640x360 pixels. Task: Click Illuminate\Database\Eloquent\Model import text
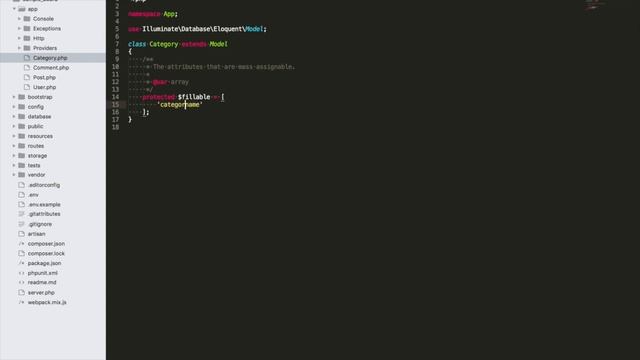click(202, 29)
